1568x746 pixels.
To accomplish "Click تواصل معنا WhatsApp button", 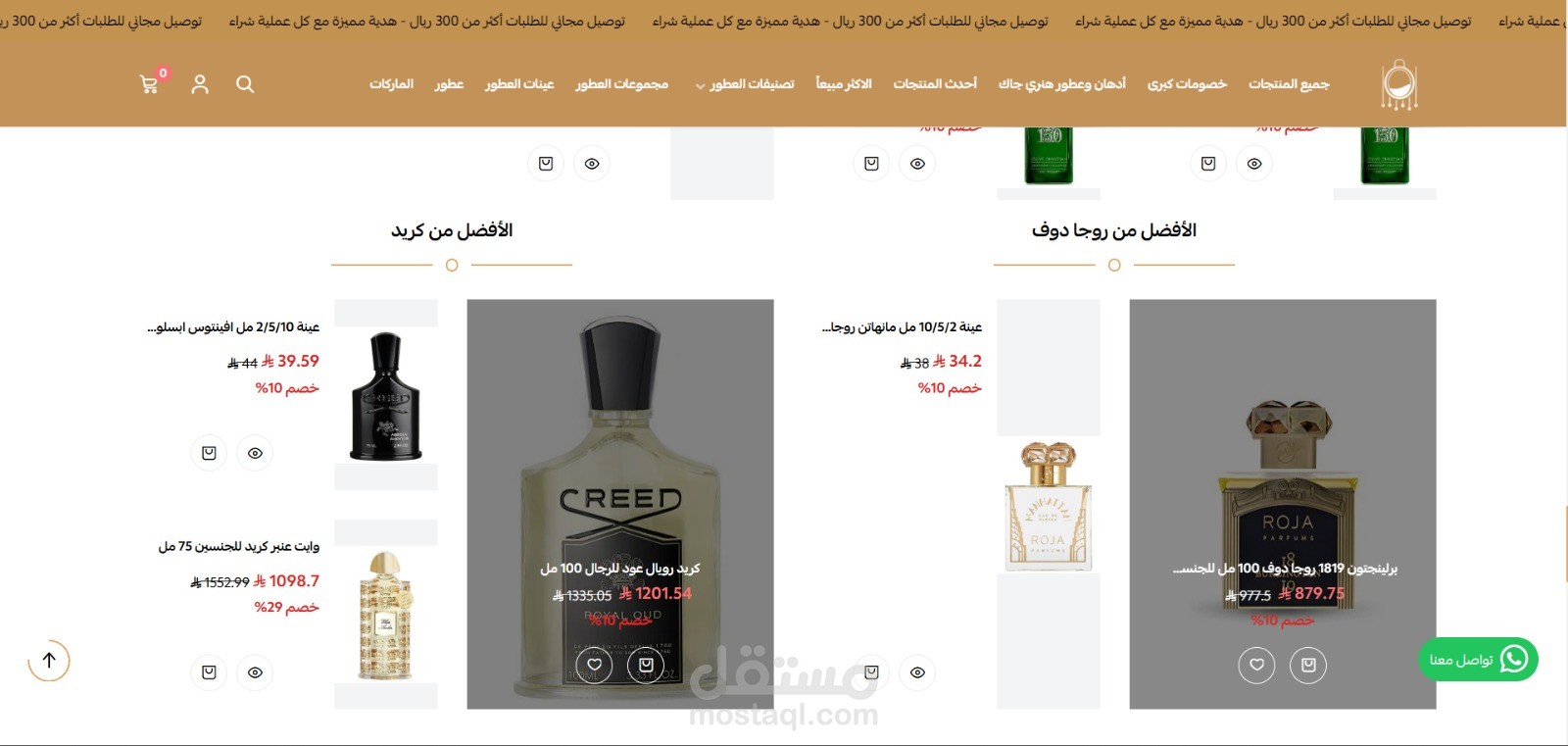I will (1478, 660).
